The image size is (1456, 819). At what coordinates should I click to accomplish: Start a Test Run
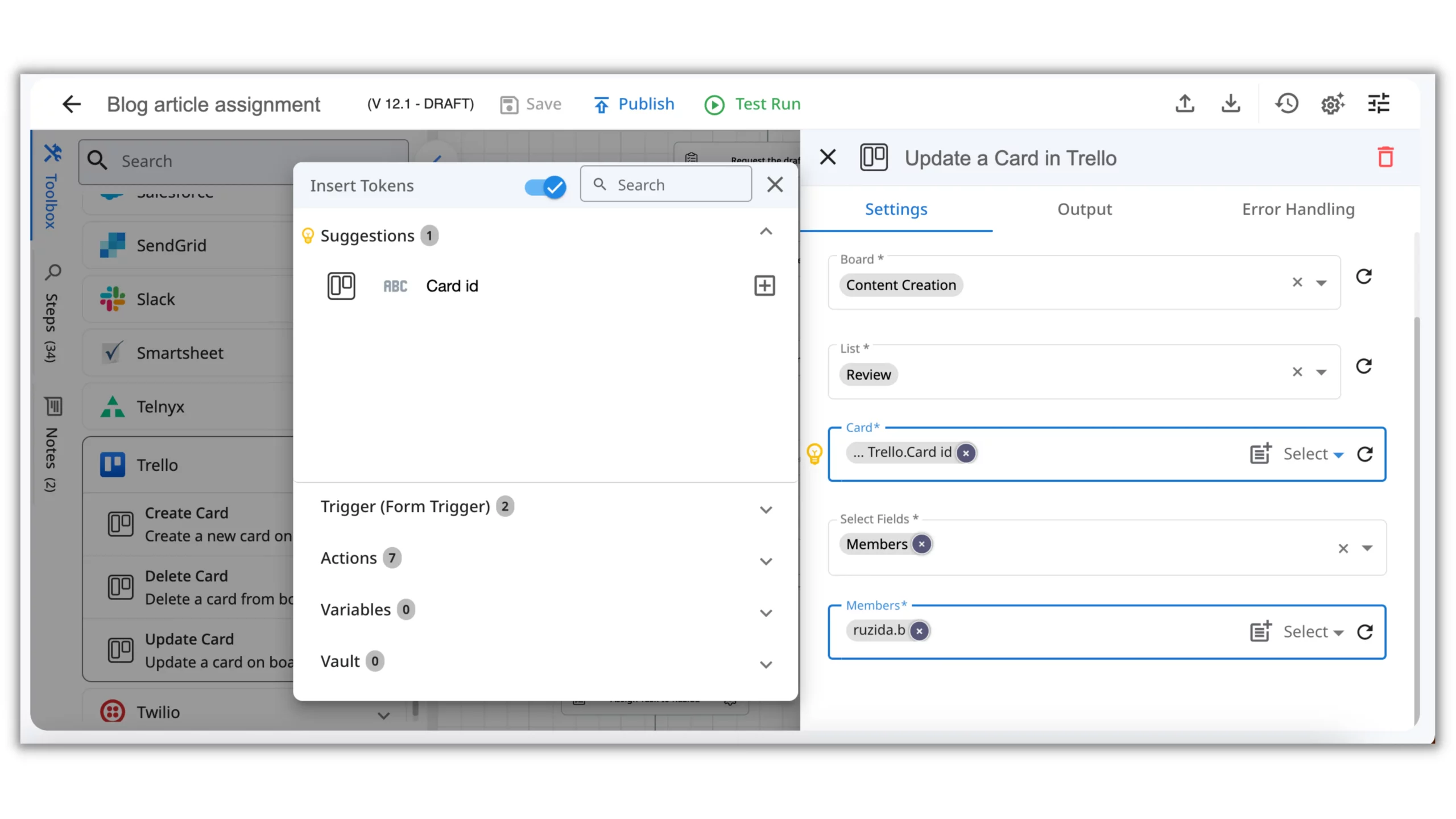pyautogui.click(x=752, y=104)
